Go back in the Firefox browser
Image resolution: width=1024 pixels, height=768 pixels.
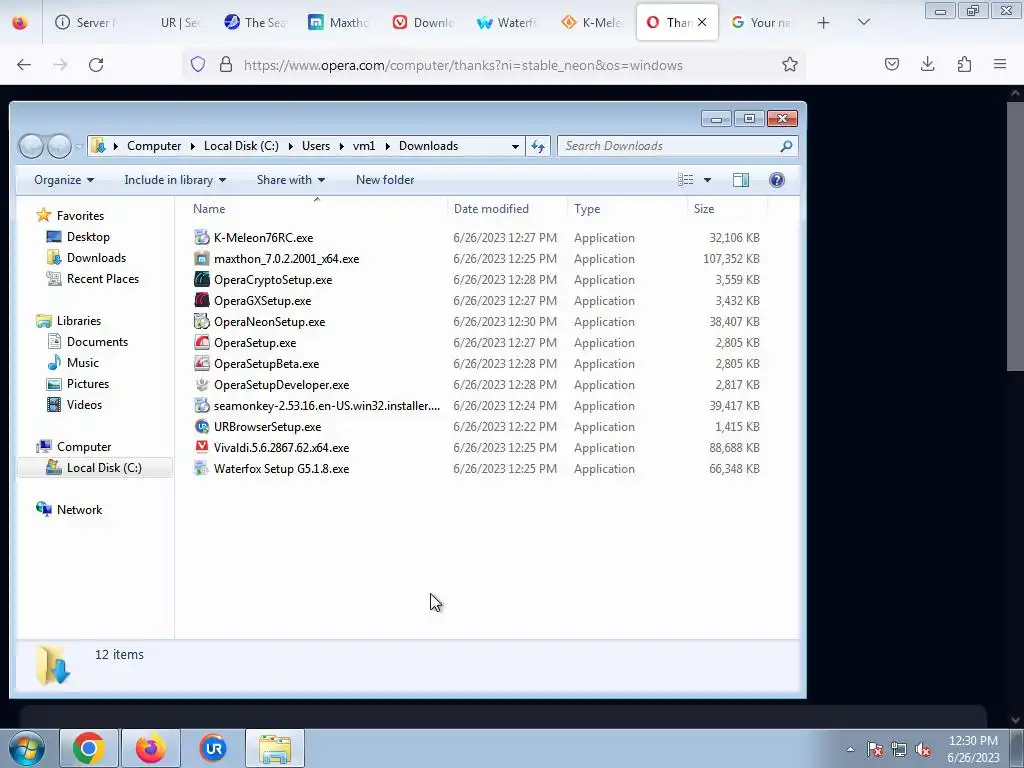[x=24, y=65]
